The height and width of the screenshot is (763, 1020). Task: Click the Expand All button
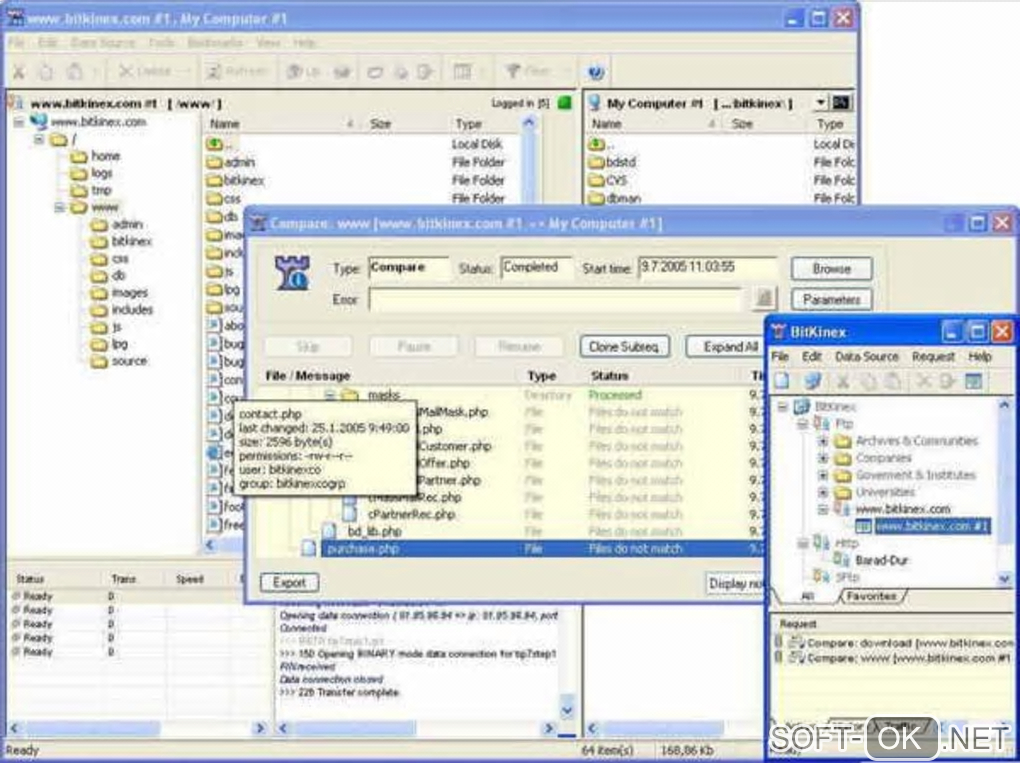pos(726,347)
